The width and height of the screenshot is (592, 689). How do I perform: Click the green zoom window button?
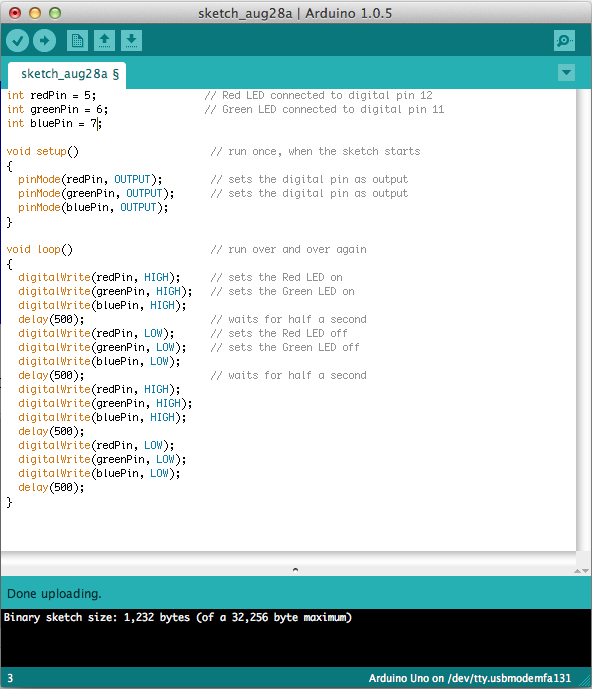pos(55,13)
